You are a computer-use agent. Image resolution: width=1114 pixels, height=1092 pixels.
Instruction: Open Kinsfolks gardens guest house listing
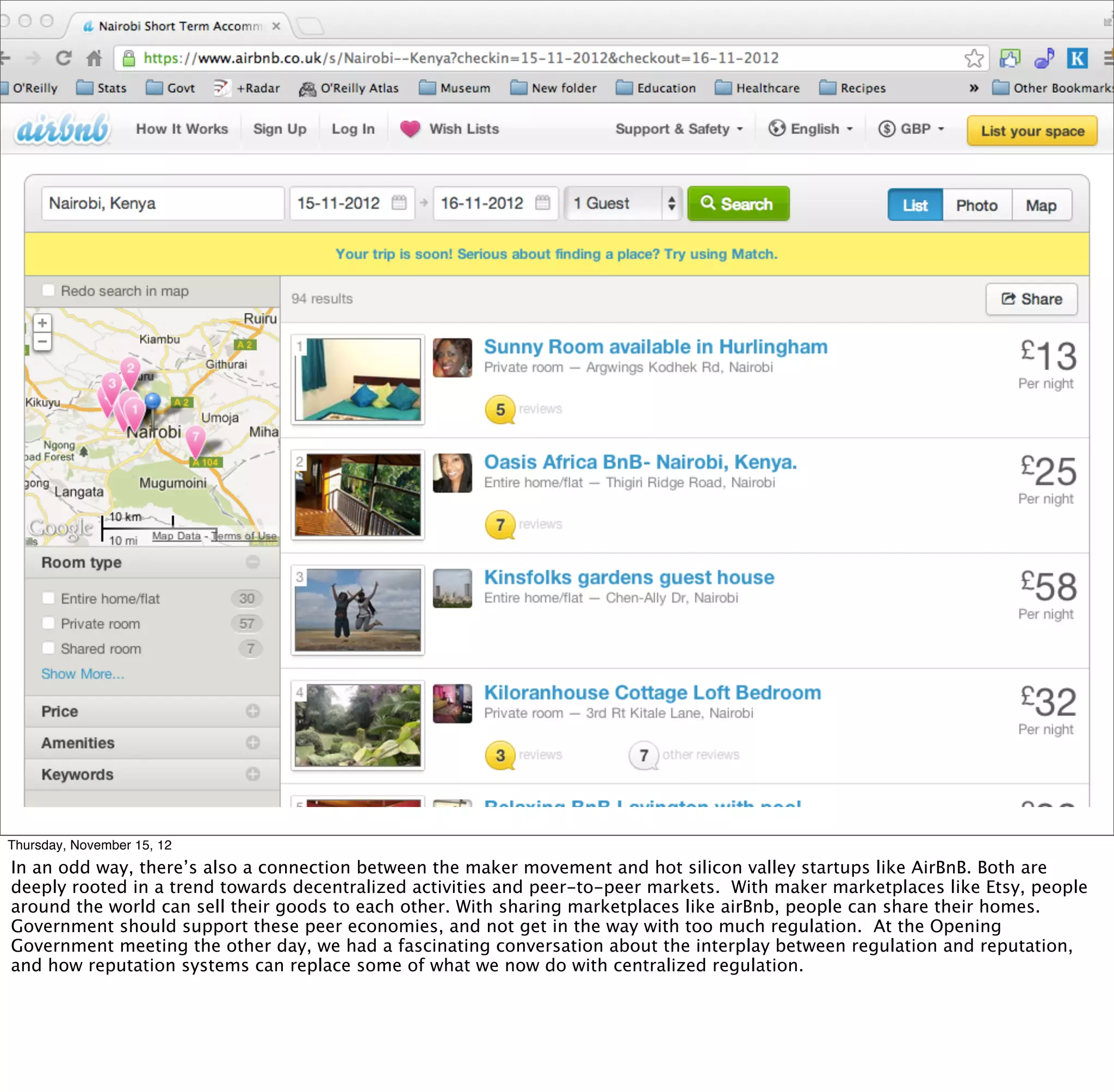(629, 577)
